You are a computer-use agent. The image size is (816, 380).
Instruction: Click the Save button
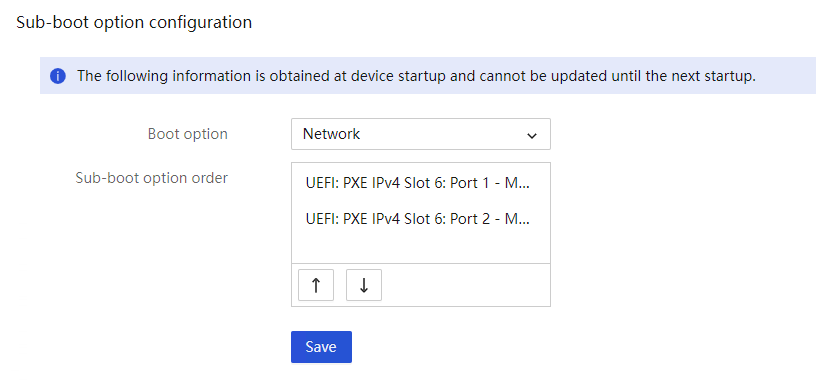(321, 347)
